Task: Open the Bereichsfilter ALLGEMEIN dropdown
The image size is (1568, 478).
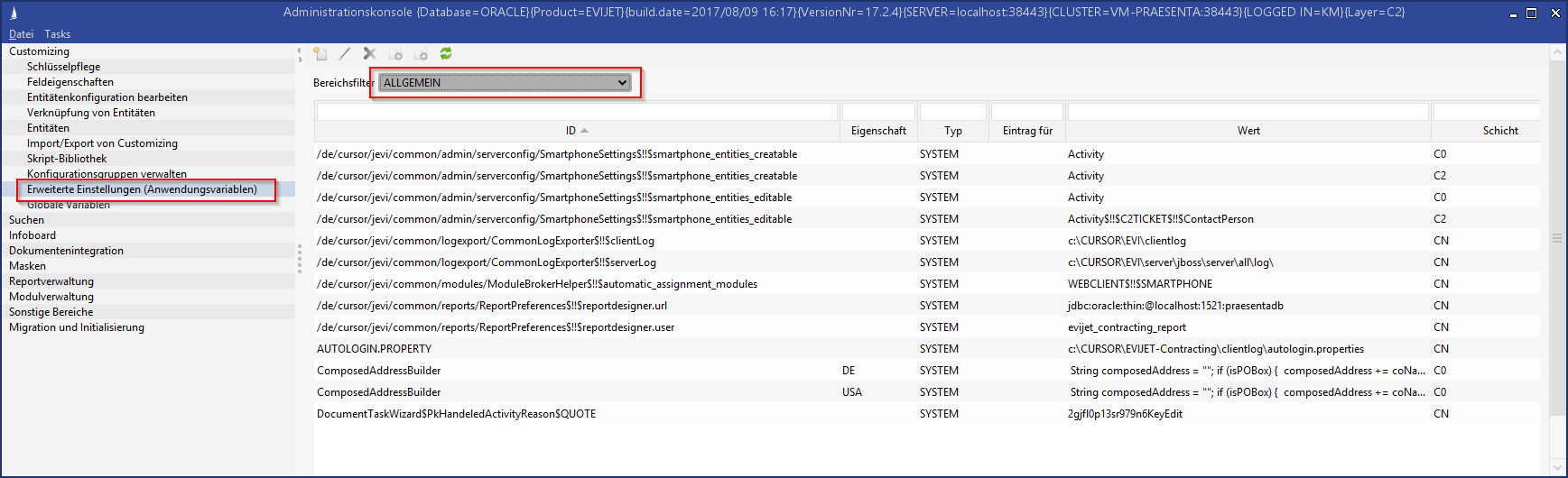Action: point(505,83)
